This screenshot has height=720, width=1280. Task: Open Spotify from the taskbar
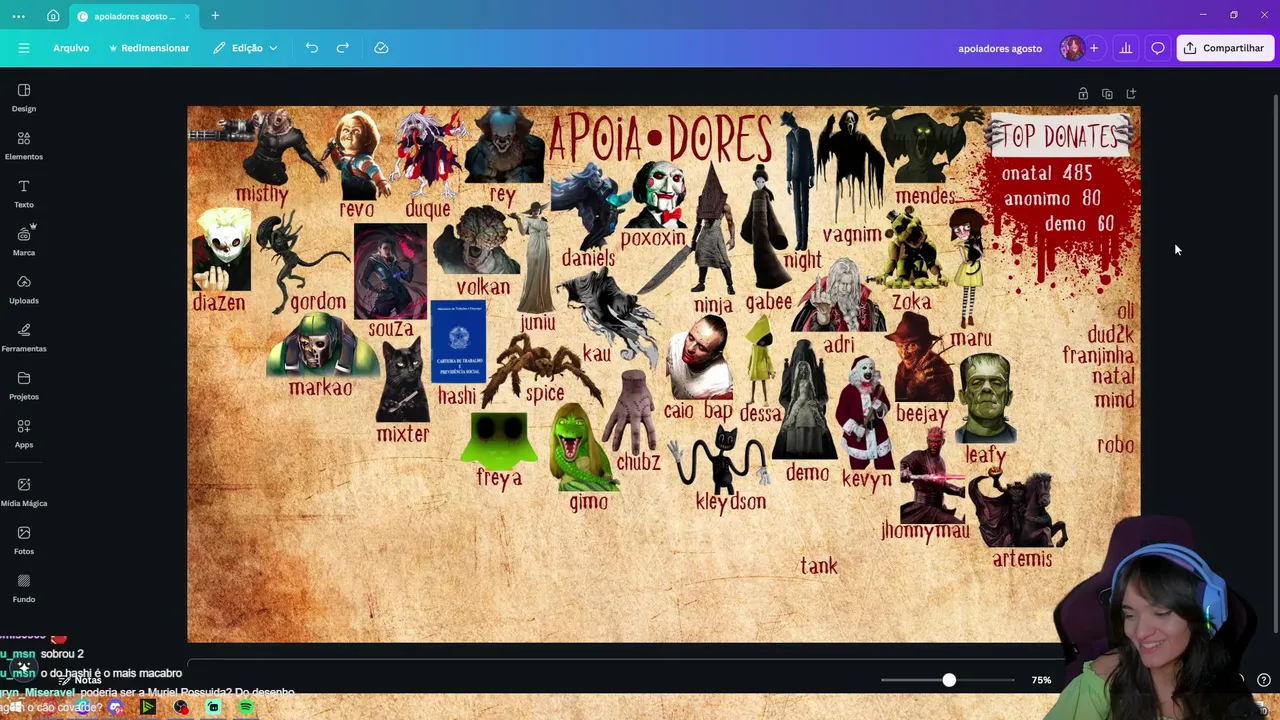(246, 707)
